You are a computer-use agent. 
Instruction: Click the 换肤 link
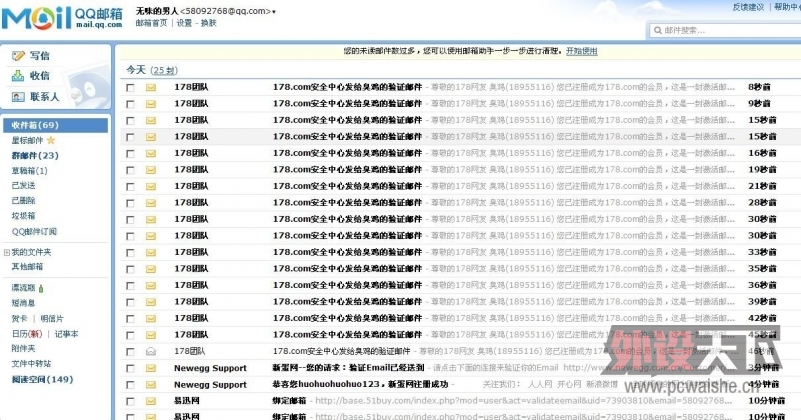[x=208, y=23]
